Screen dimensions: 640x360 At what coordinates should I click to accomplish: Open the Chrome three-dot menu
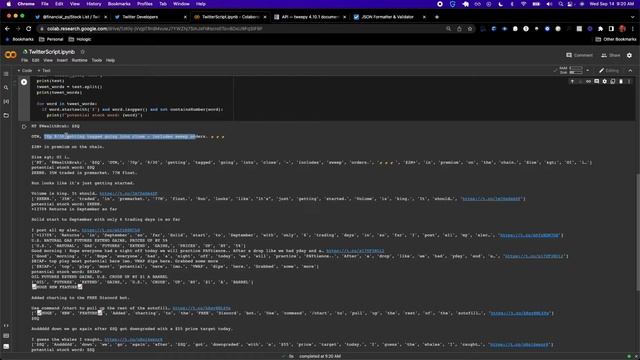pos(633,29)
